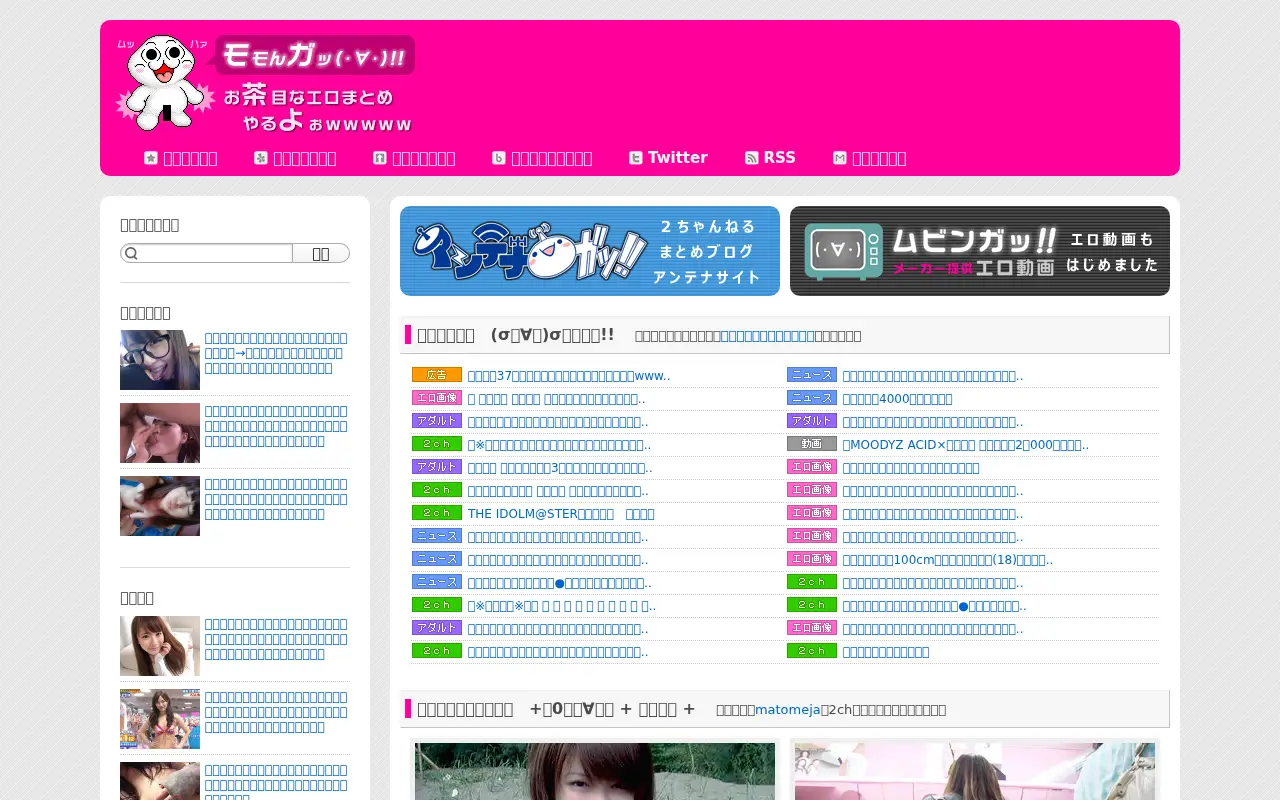Viewport: 1280px width, 800px height.
Task: Click the flower-shaped icon in the navigation bar
Action: point(261,158)
